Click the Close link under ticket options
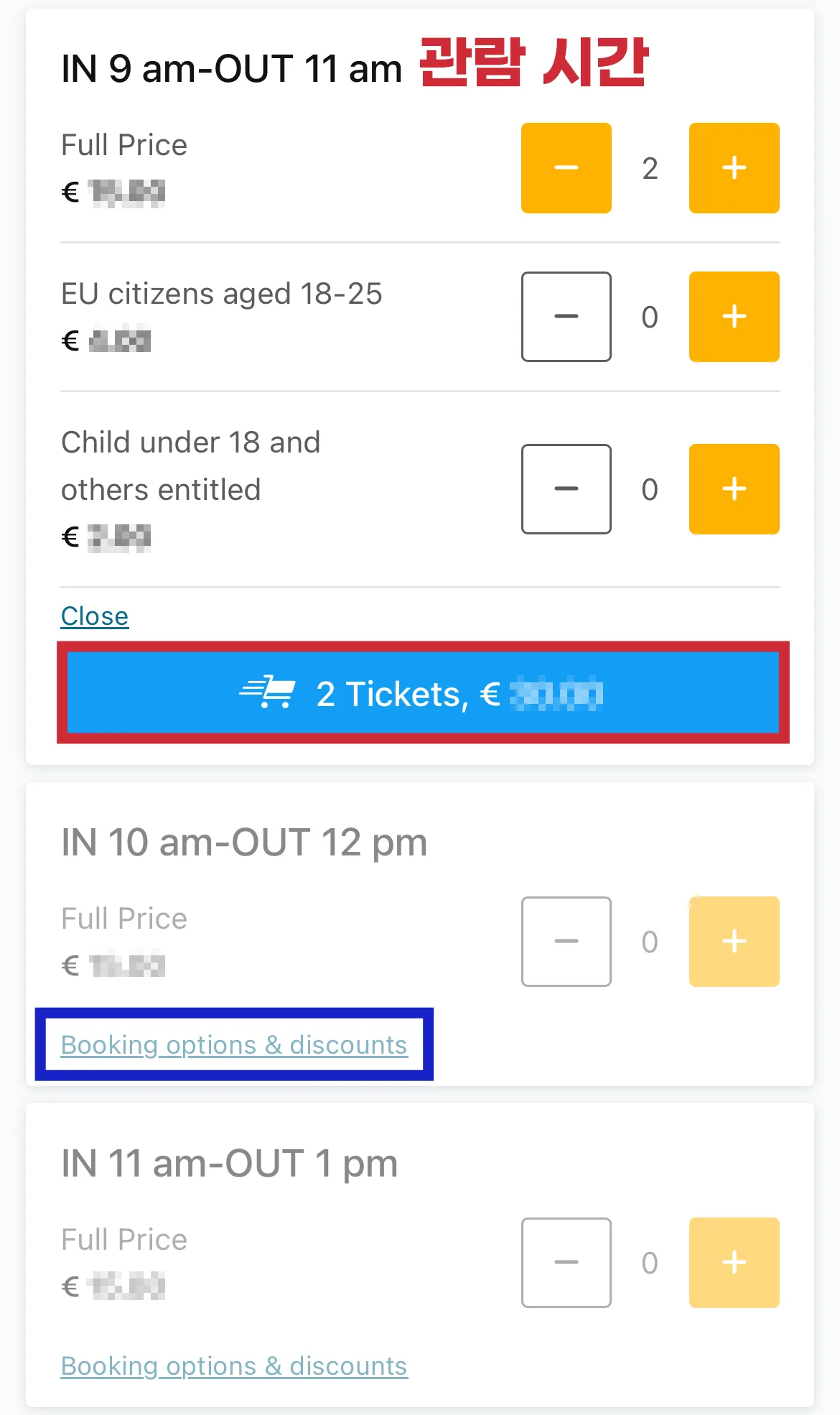This screenshot has width=840, height=1415. (95, 616)
